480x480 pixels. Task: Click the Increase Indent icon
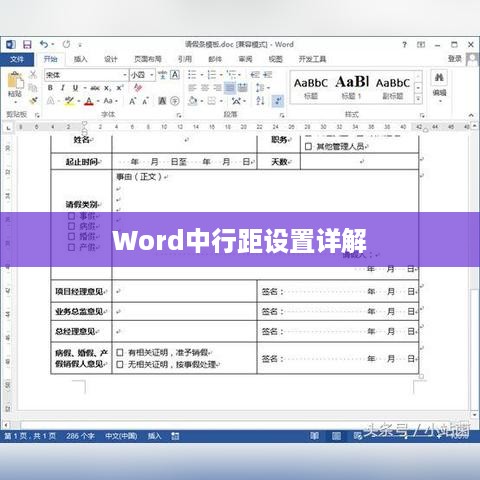tap(268, 75)
